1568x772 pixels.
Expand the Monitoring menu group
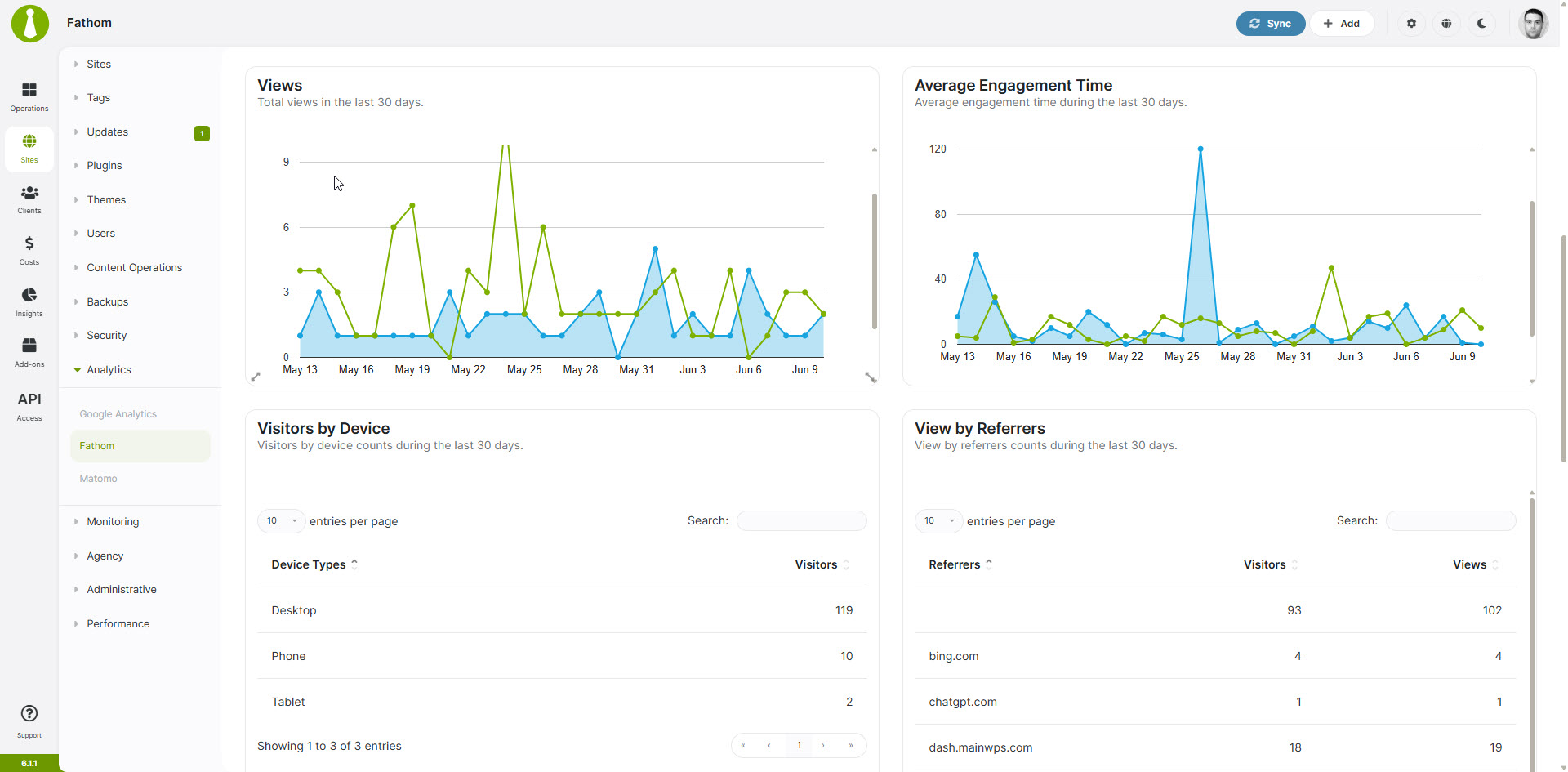point(113,522)
